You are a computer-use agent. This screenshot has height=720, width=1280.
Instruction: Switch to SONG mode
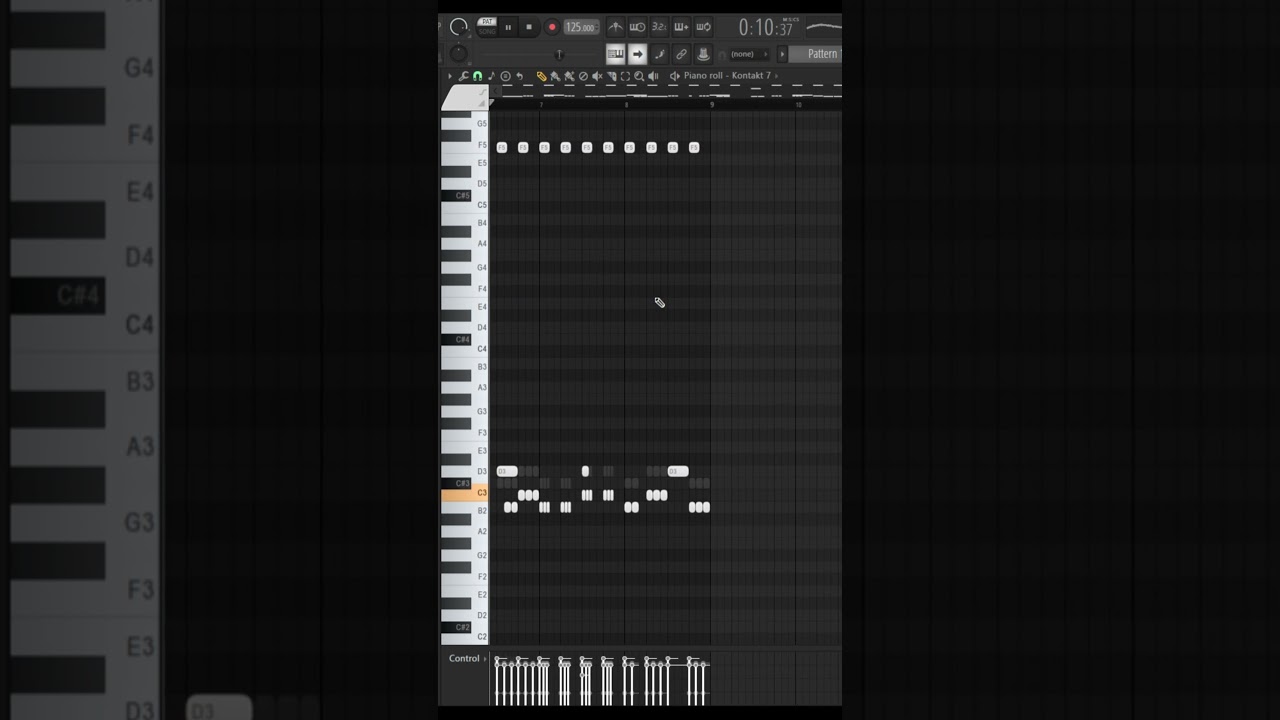coord(487,32)
